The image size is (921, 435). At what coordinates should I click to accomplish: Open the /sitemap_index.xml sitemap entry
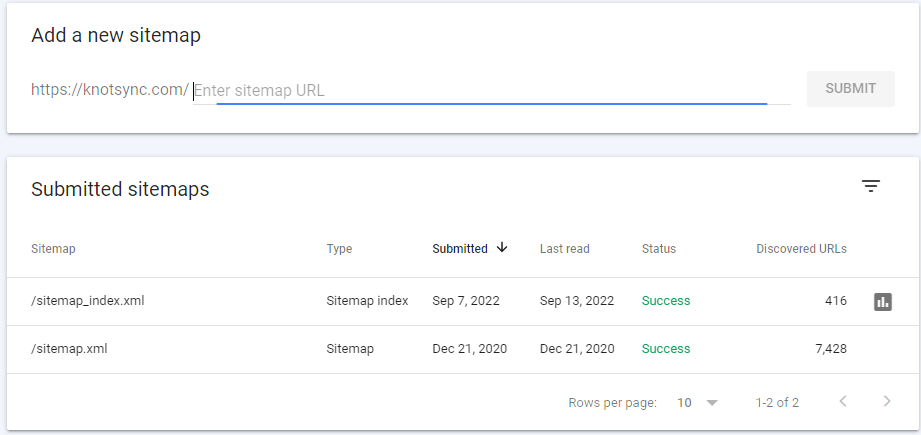(x=88, y=301)
